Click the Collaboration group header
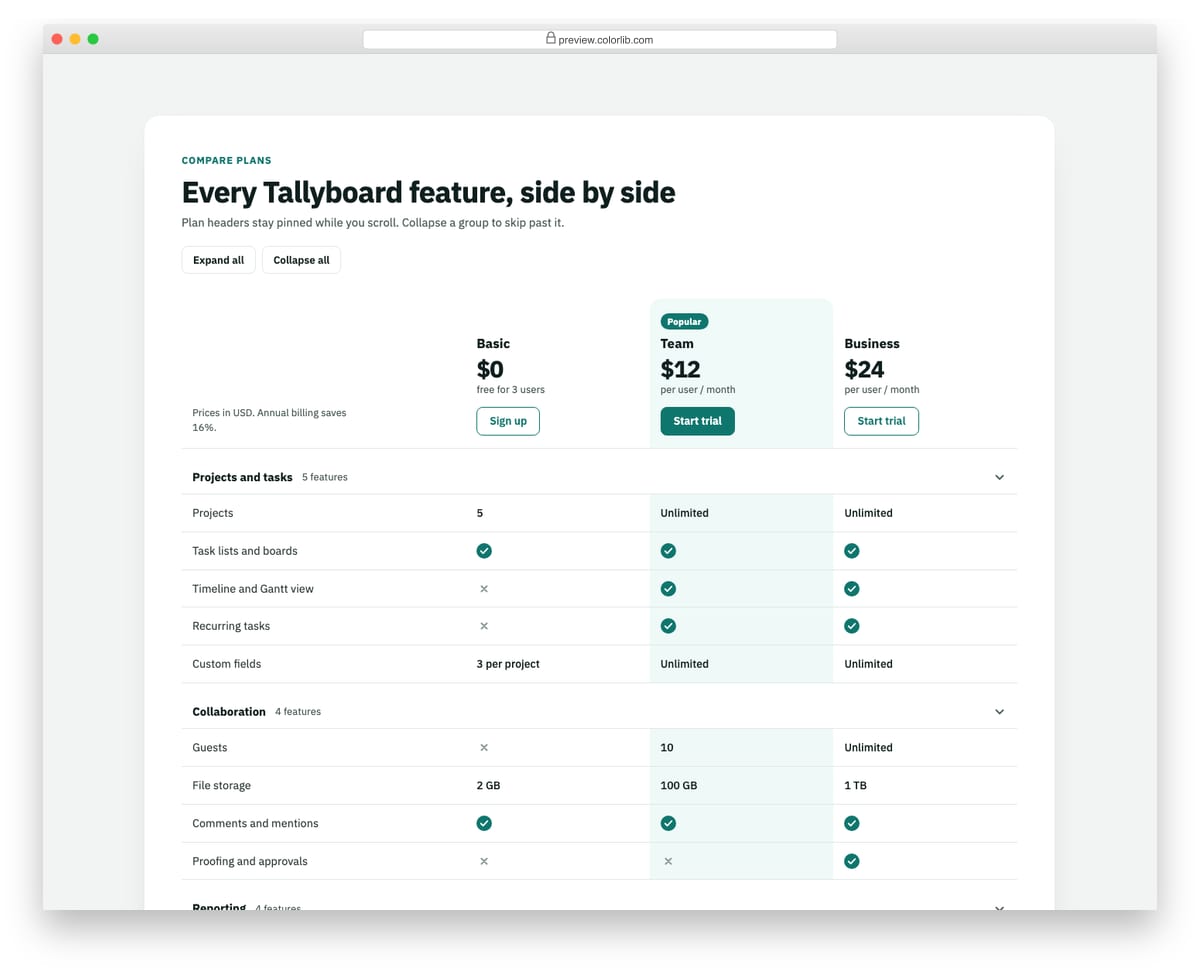The height and width of the screenshot is (972, 1200). coord(599,712)
